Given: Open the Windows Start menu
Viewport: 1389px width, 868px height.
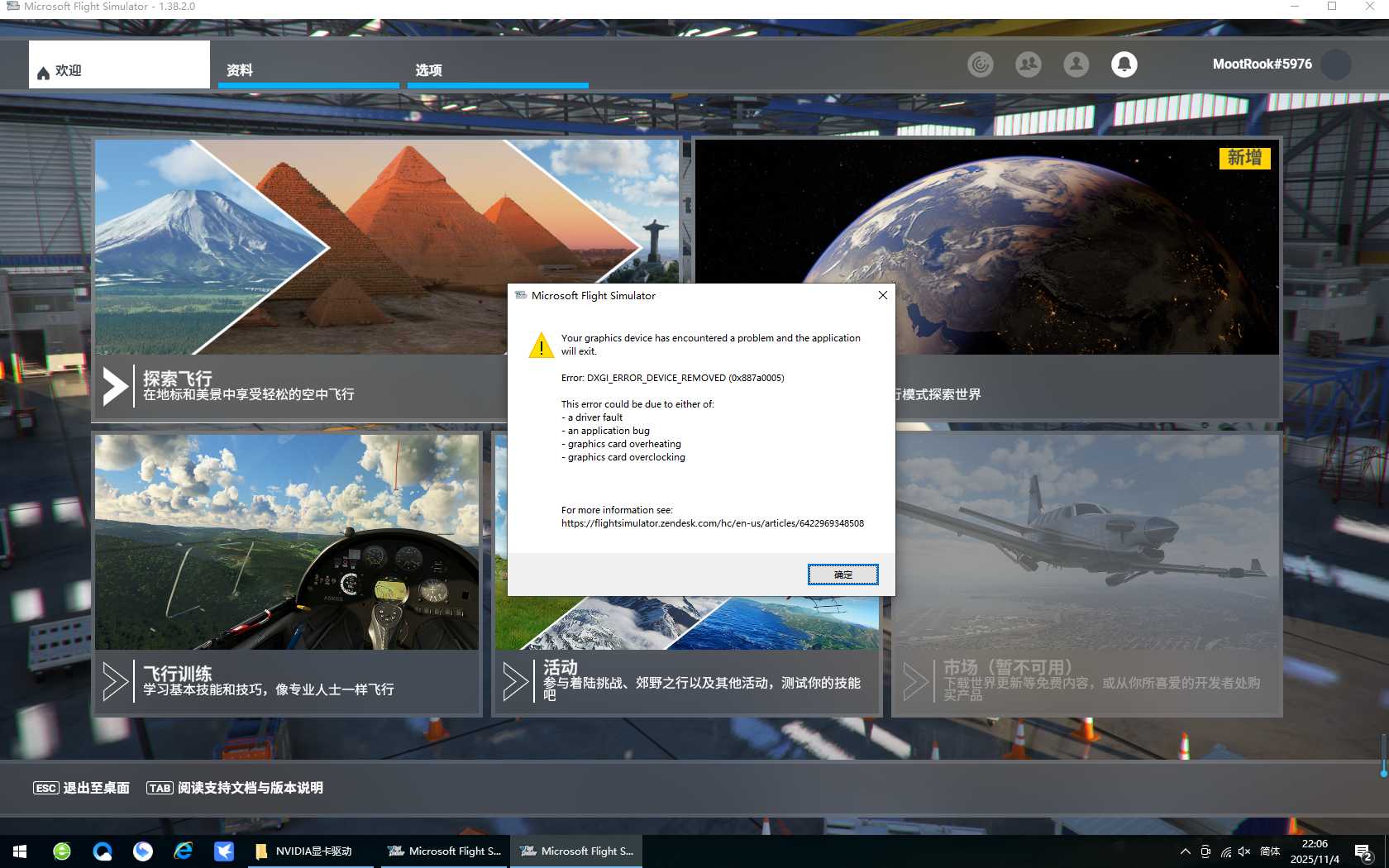Looking at the screenshot, I should coord(20,851).
